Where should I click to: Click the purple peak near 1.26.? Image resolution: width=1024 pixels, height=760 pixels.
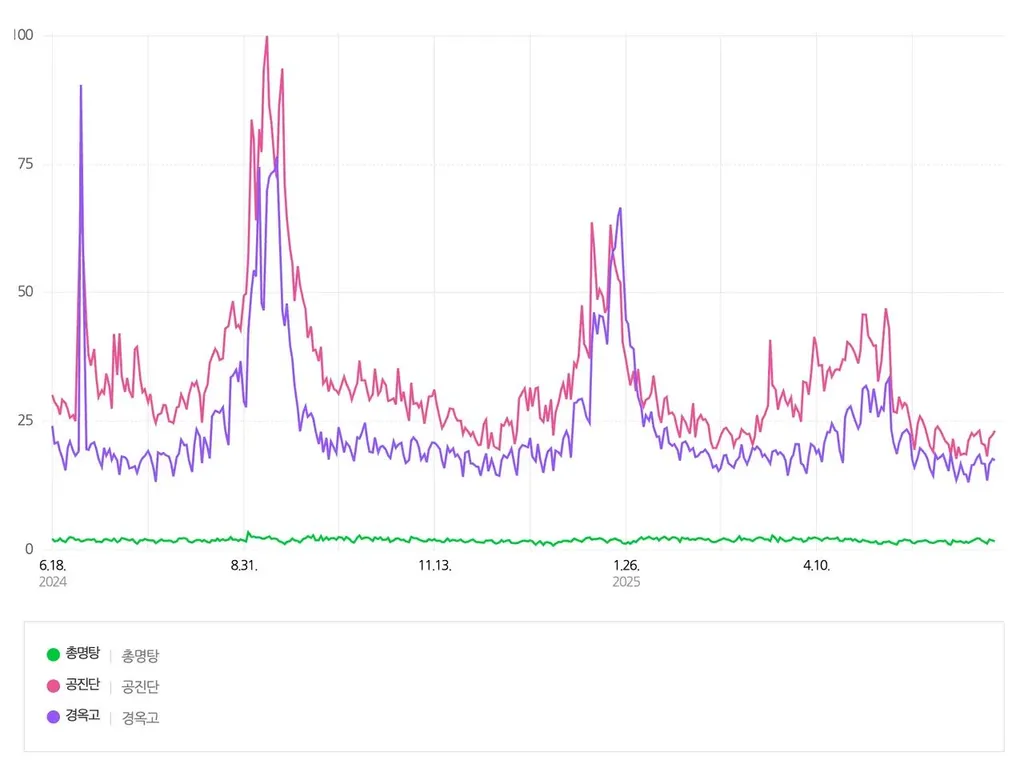click(x=620, y=209)
